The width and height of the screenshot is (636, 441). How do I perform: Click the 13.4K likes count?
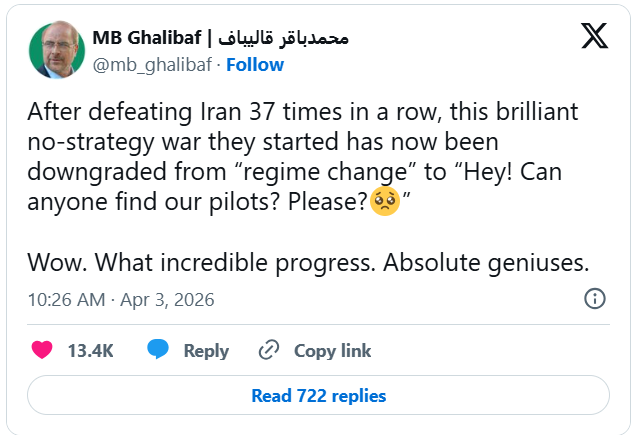tap(90, 351)
